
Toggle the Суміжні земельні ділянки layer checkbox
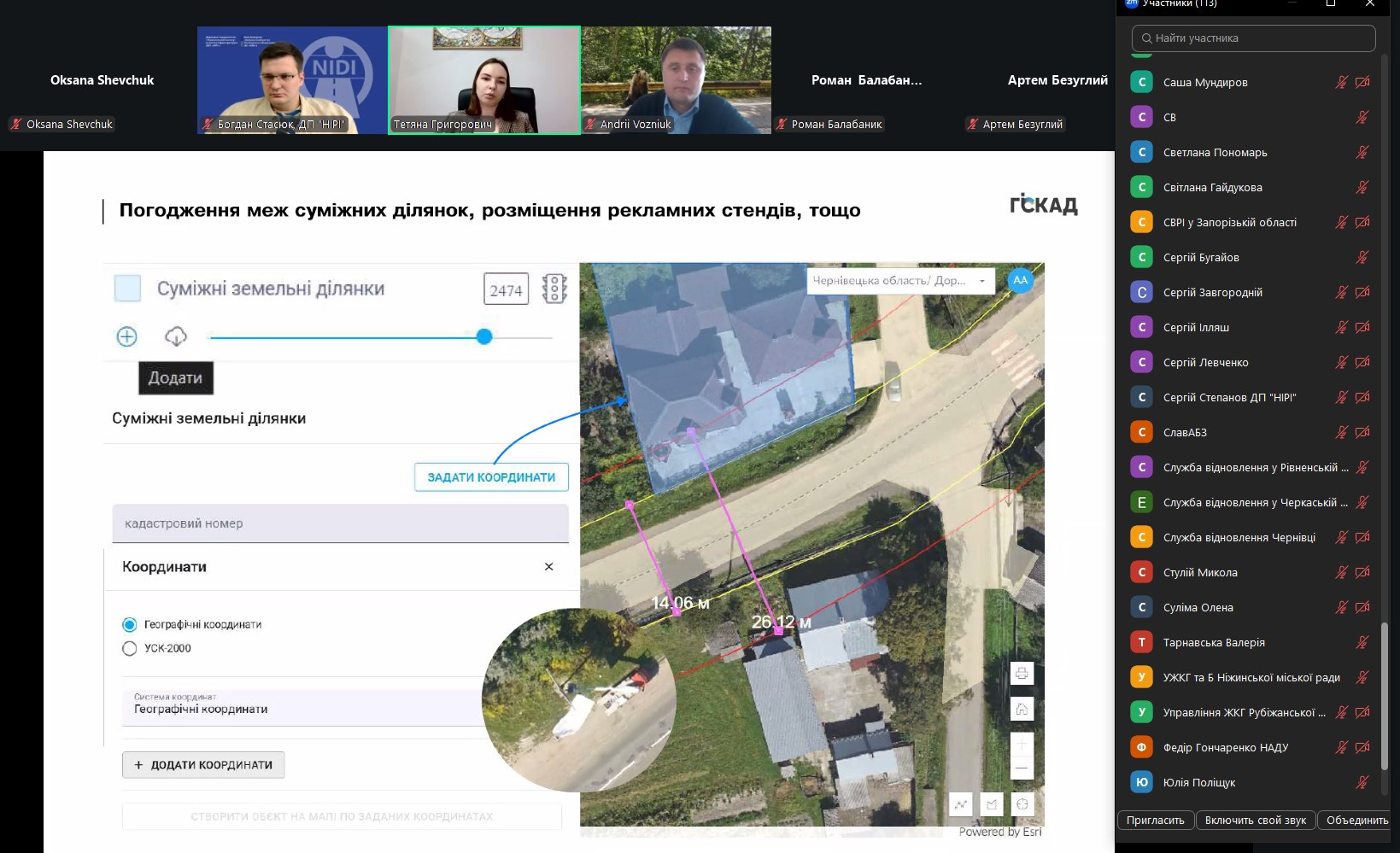pyautogui.click(x=128, y=289)
